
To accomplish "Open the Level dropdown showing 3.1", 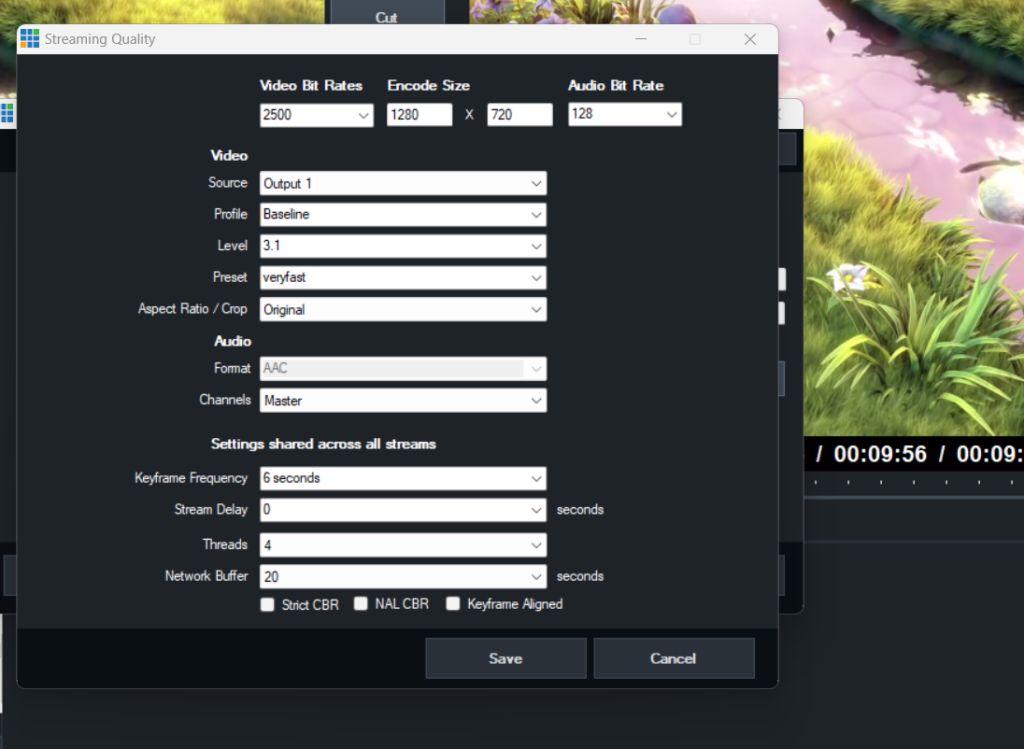I will (403, 246).
